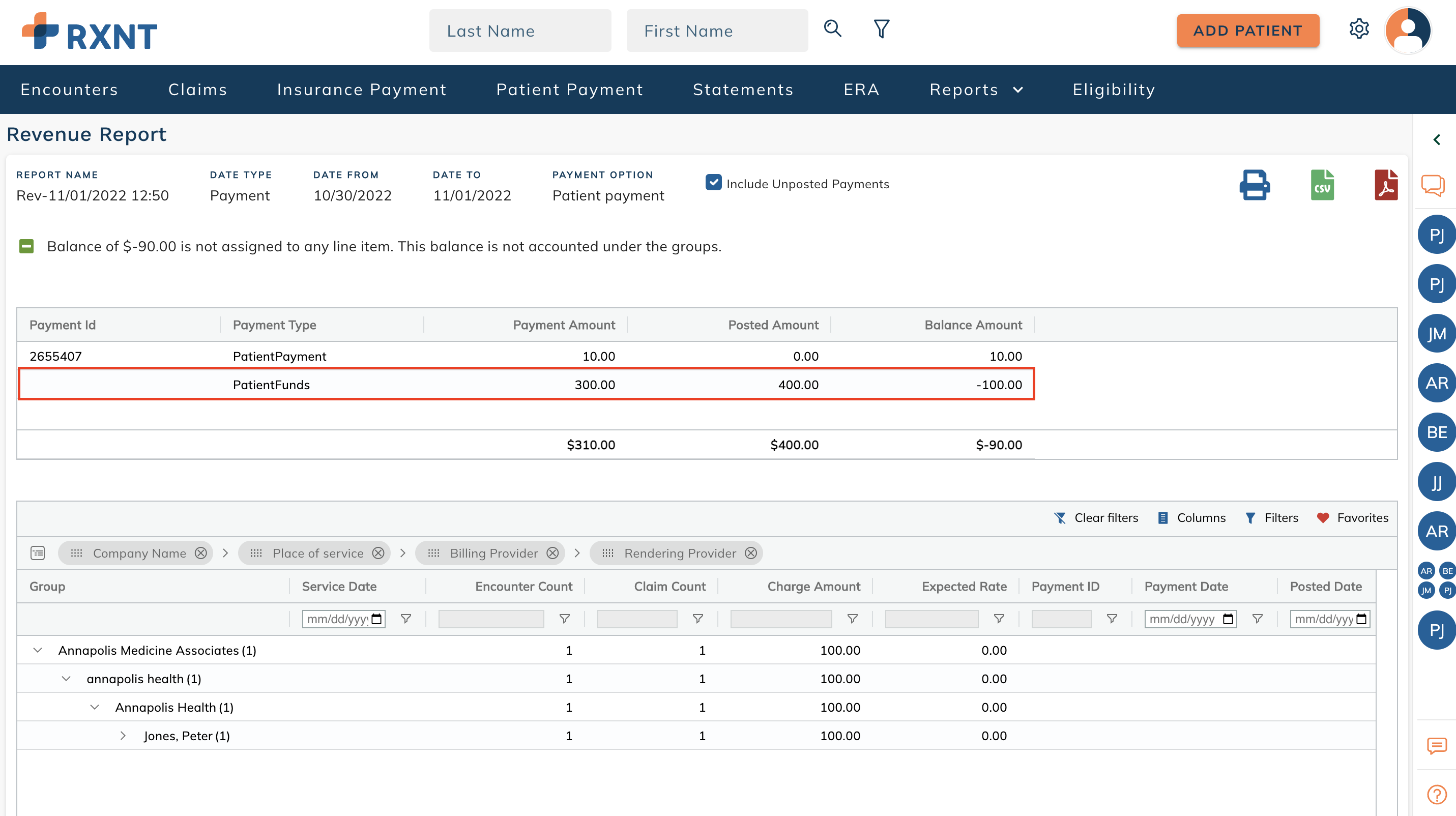Open user profile avatar menu
The width and height of the screenshot is (1456, 816).
pos(1407,31)
